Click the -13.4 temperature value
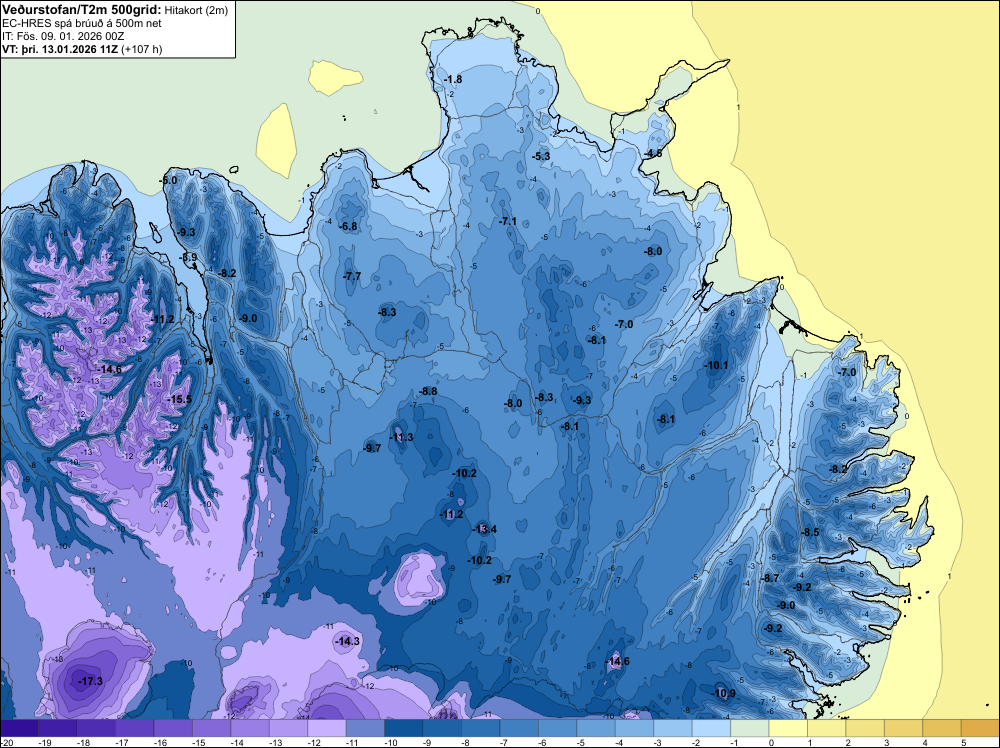The height and width of the screenshot is (748, 1000). [484, 529]
